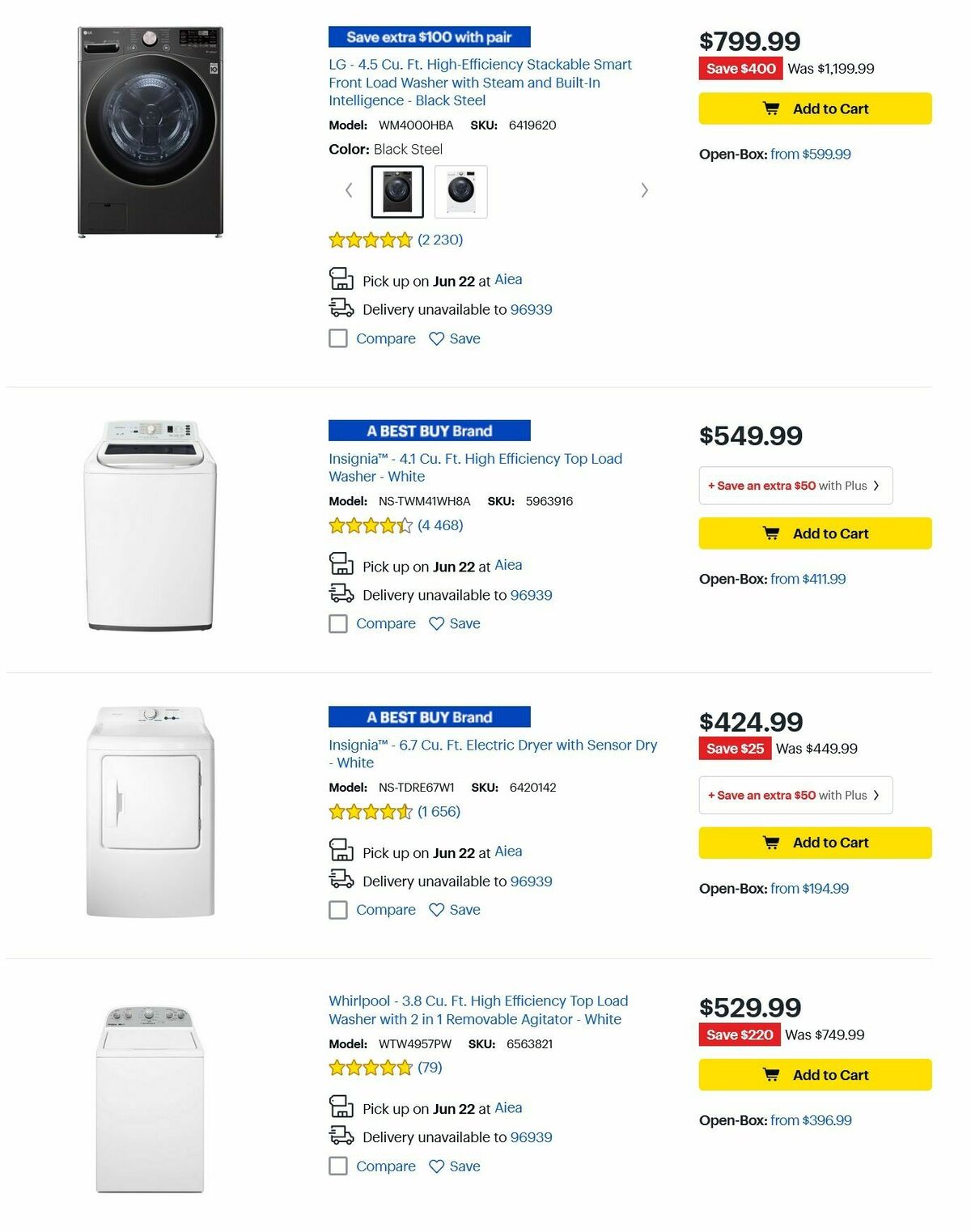Check the Compare box for Insignia dryer
This screenshot has height=1232, width=971.
(337, 909)
